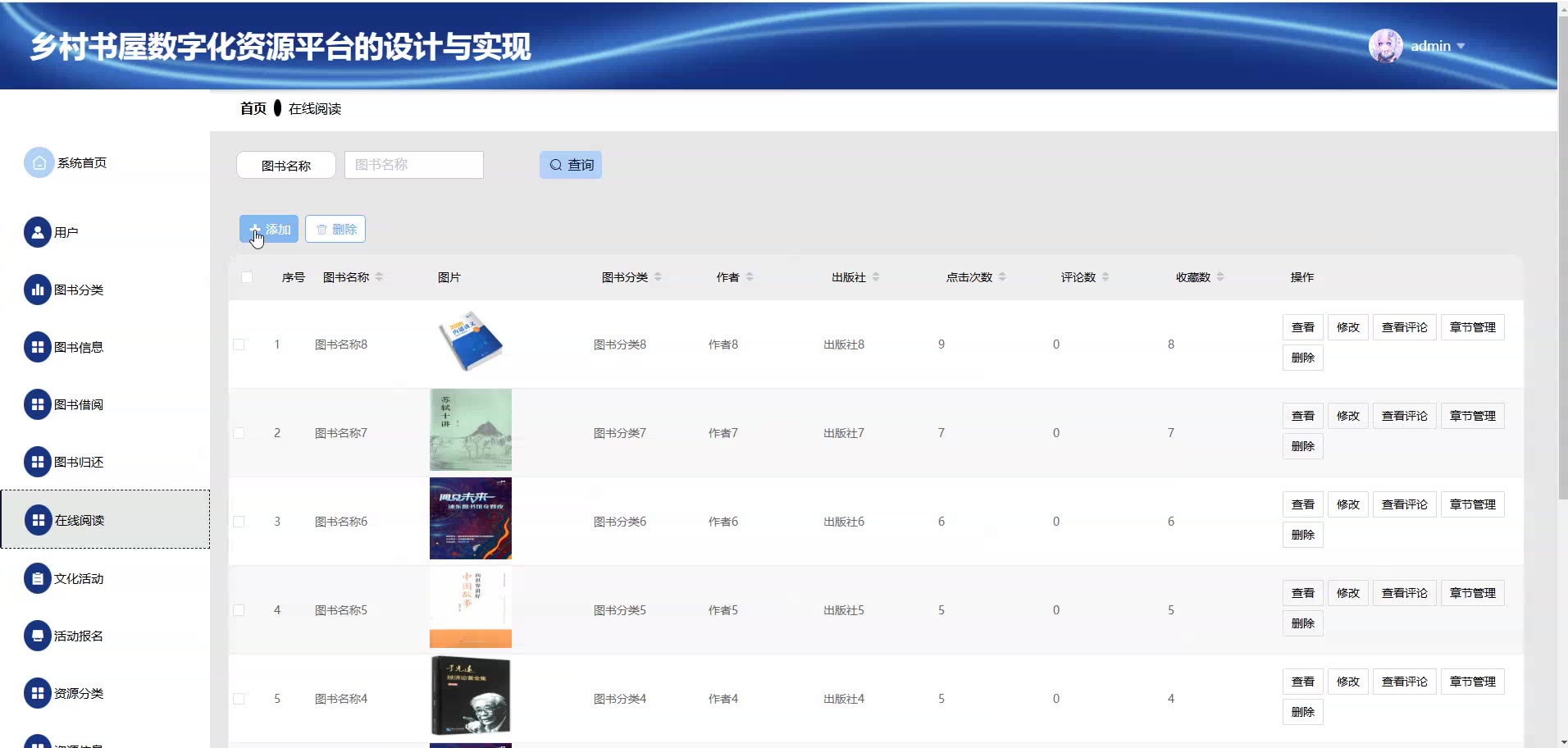Click the 图书名称 search input field

point(414,165)
